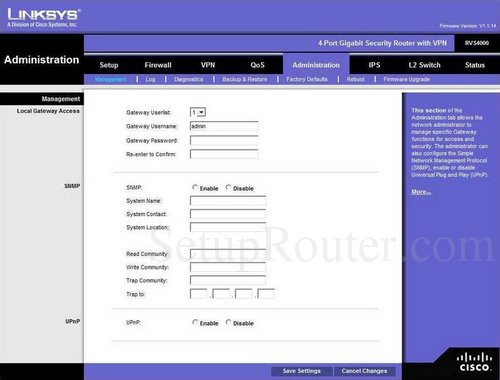Screen dimensions: 500x380
Task: Click Save Settings button
Action: [x=302, y=371]
